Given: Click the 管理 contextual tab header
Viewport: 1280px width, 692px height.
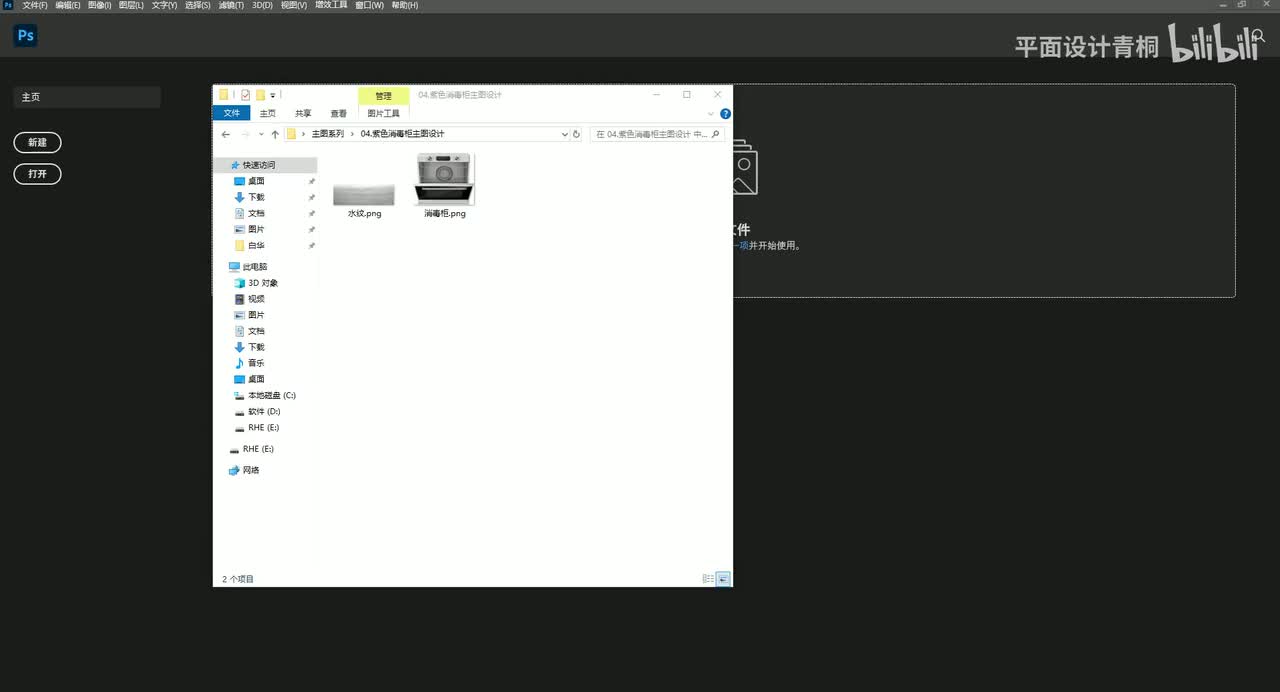Looking at the screenshot, I should coord(384,96).
